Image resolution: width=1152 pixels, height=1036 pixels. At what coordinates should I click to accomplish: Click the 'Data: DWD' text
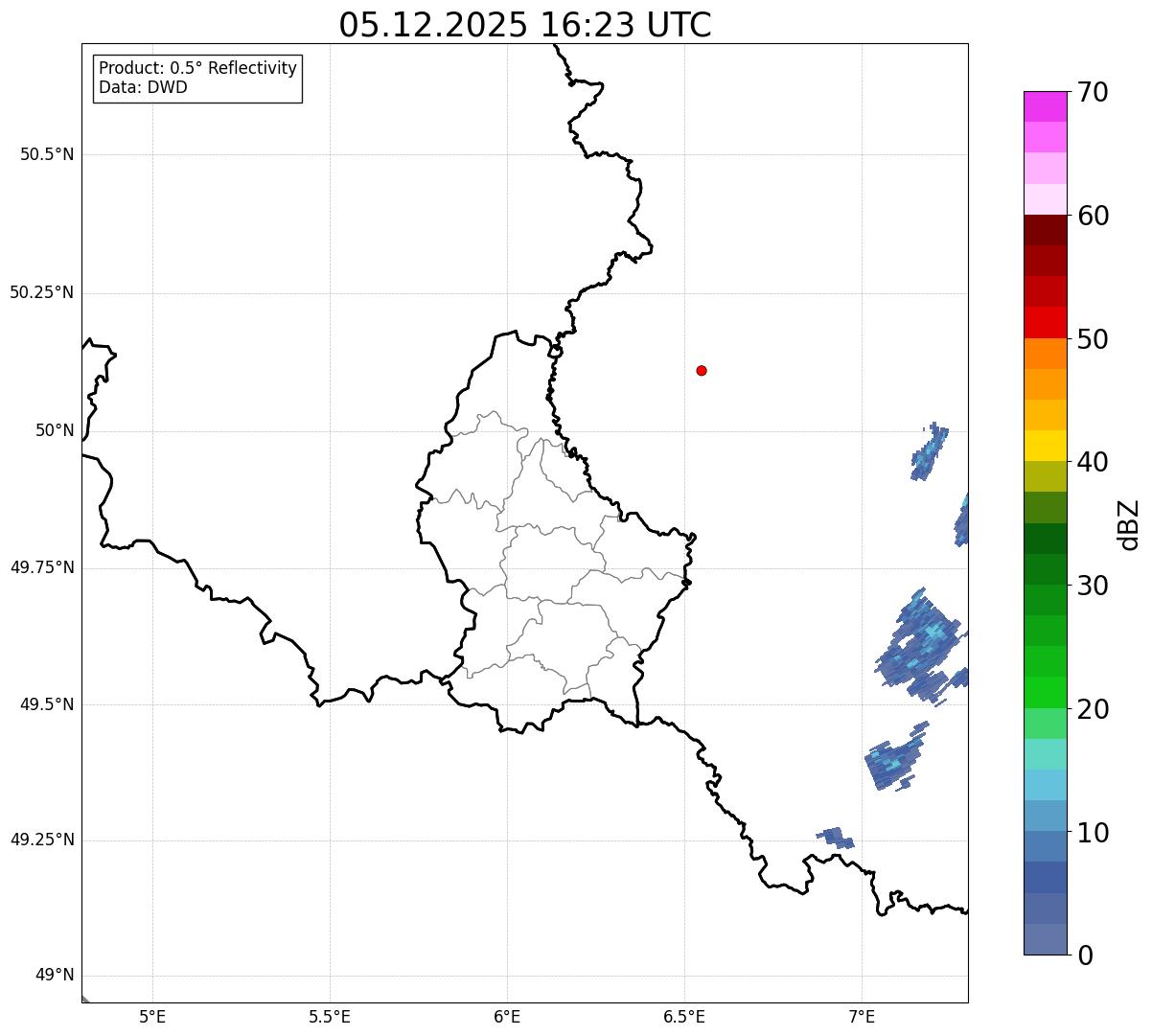click(143, 87)
